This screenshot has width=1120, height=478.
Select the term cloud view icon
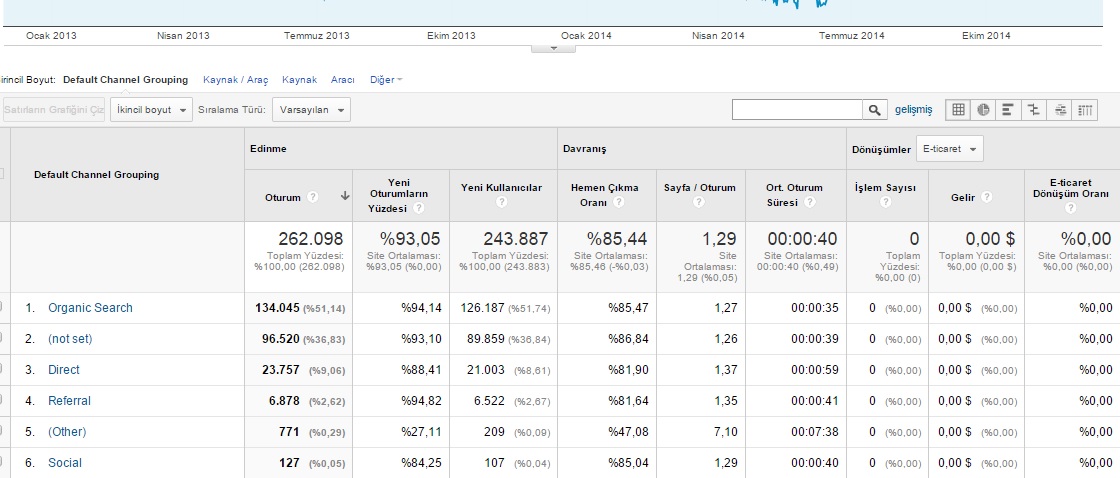[x=1060, y=109]
